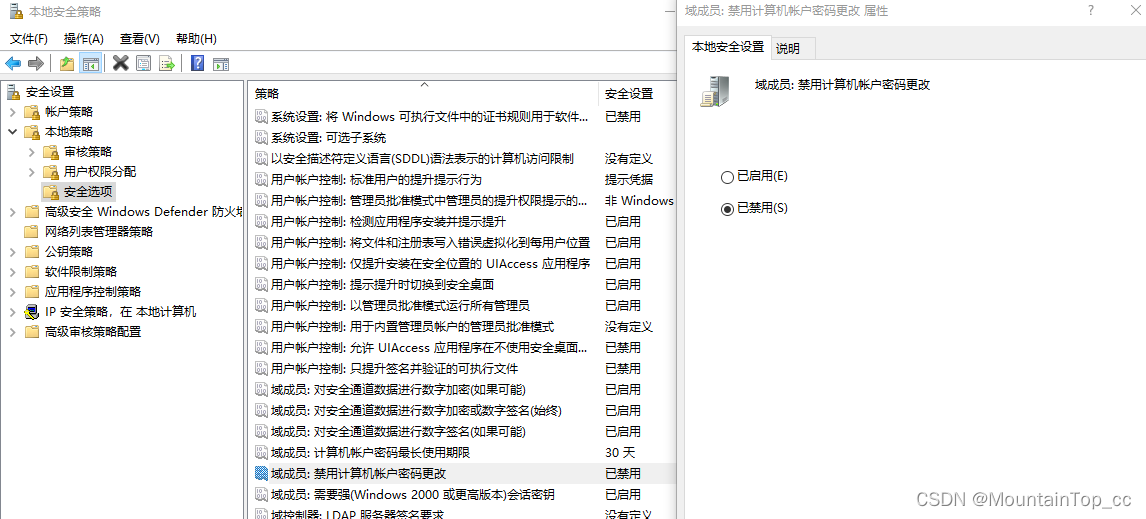Click the black X delete toolbar icon
The height and width of the screenshot is (519, 1146).
[x=121, y=64]
